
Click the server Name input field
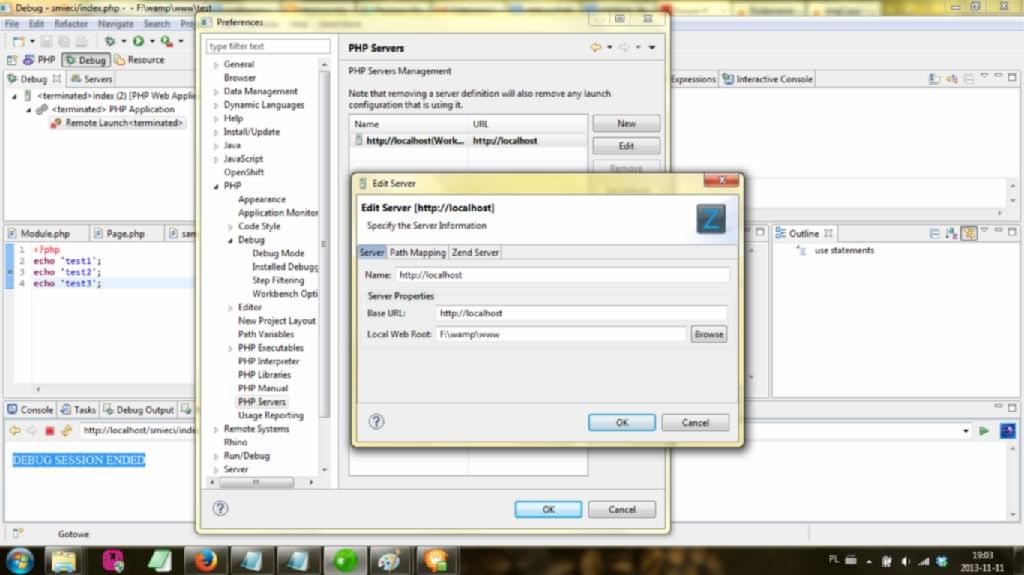pyautogui.click(x=562, y=275)
